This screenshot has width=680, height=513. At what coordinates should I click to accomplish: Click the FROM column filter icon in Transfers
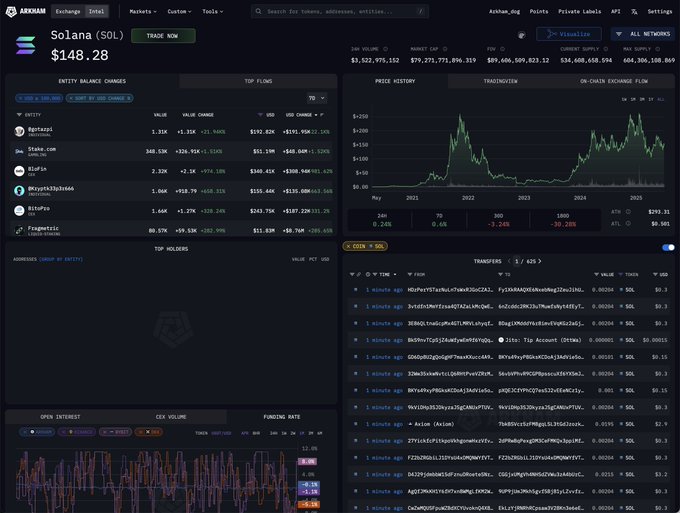click(410, 274)
